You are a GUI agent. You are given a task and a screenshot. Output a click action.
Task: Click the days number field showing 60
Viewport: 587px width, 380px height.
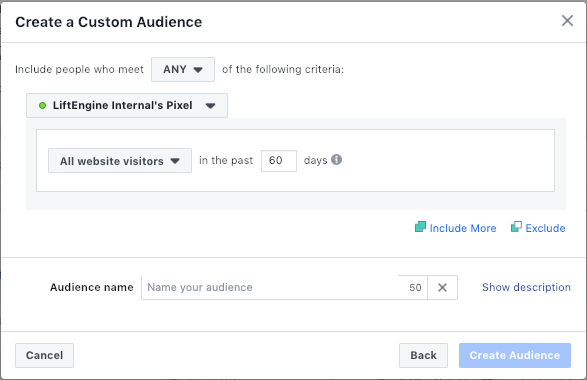coord(279,161)
